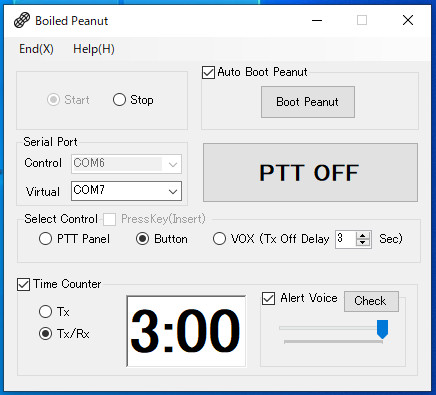Toggle the Alert Voice checkbox
436x395 pixels.
[x=268, y=298]
